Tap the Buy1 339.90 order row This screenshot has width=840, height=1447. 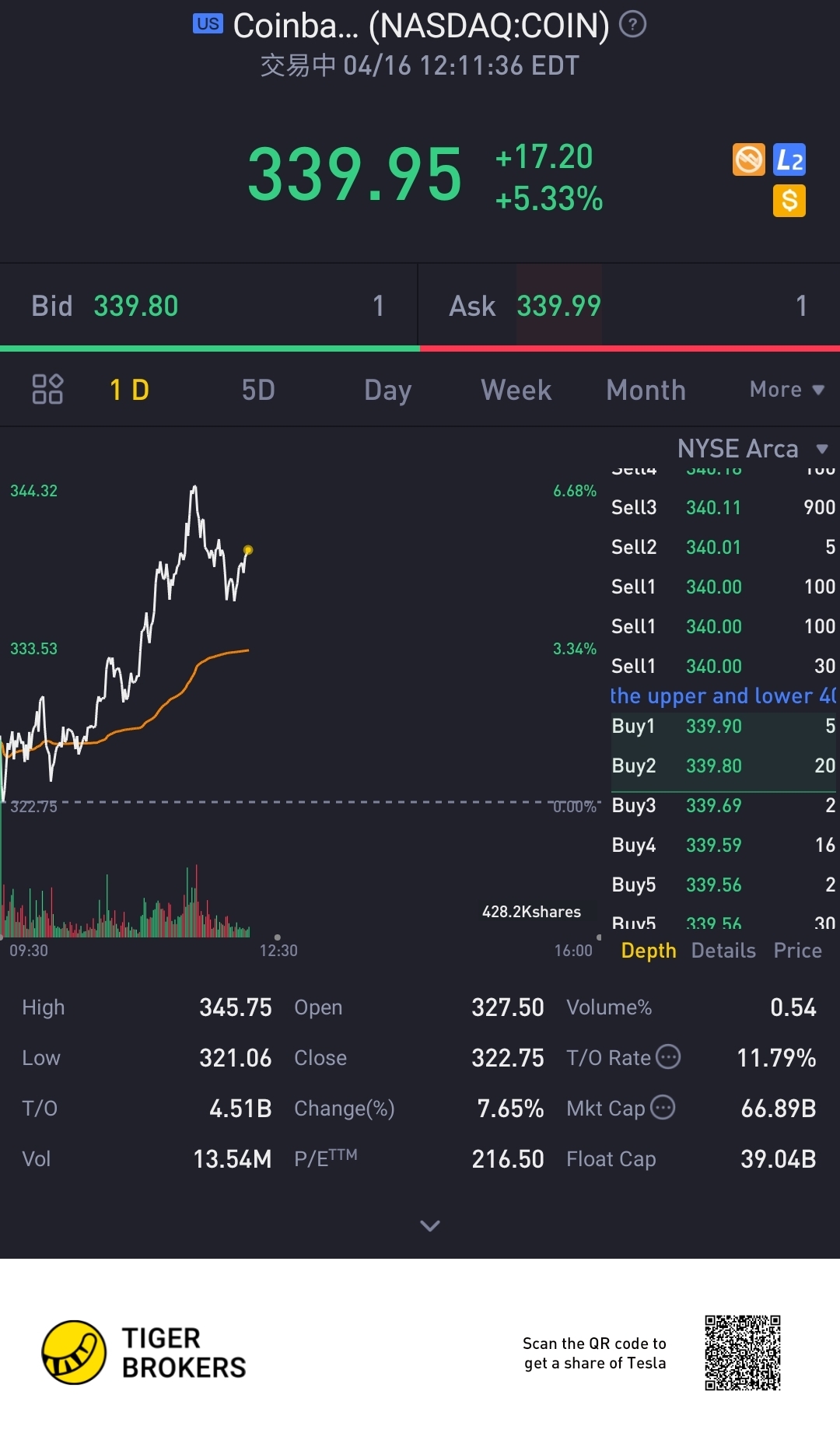(723, 726)
